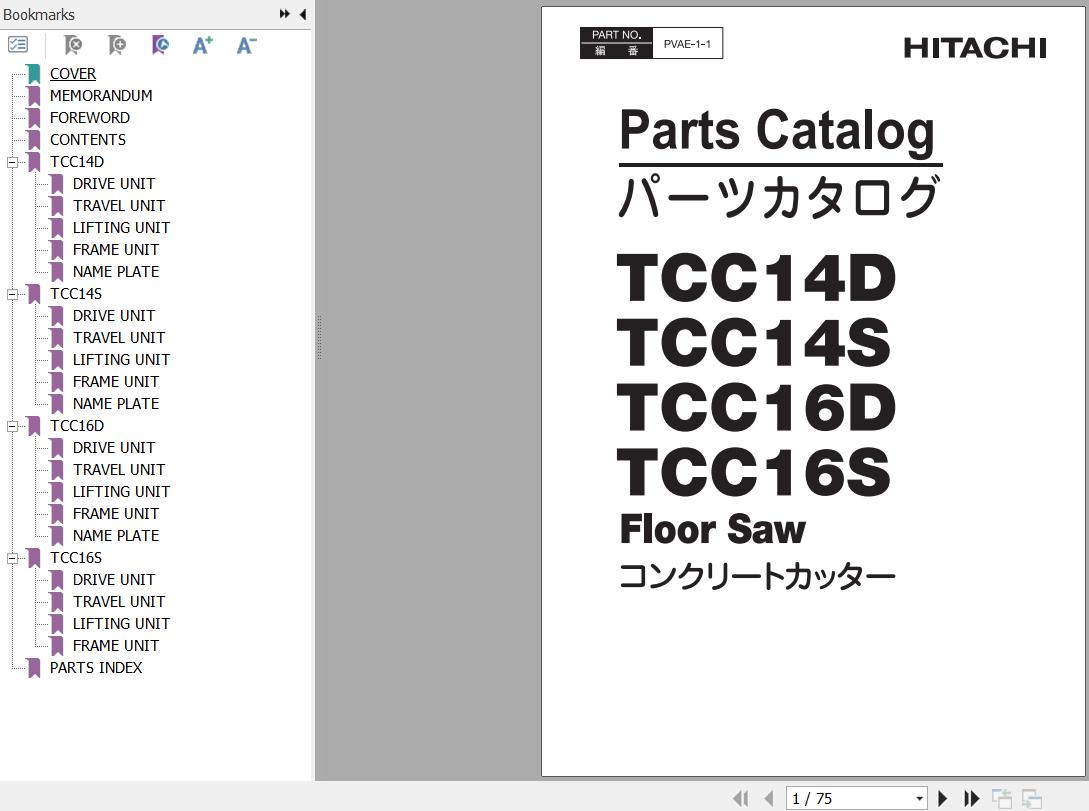Viewport: 1089px width, 811px height.
Task: Click the go-to-previous-view icon in the page bar
Action: click(1001, 799)
